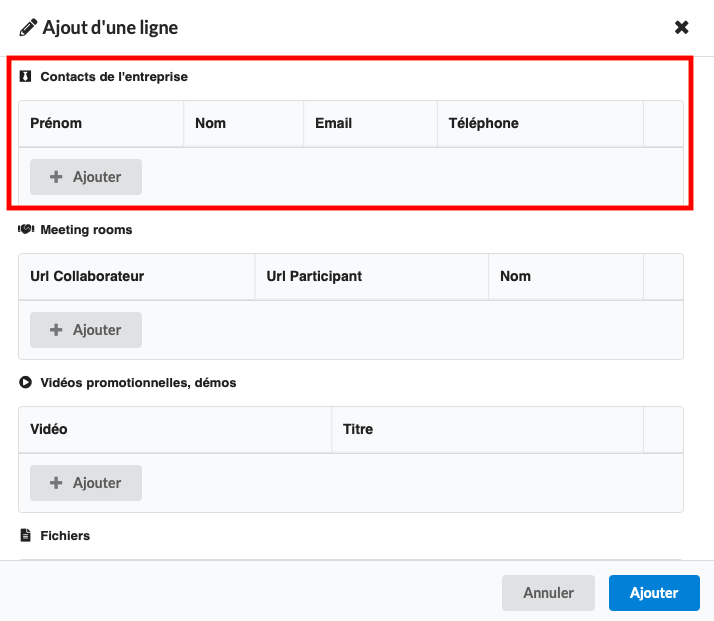Cancel with the Annuler button
Viewport: 714px width, 621px height.
coord(548,593)
